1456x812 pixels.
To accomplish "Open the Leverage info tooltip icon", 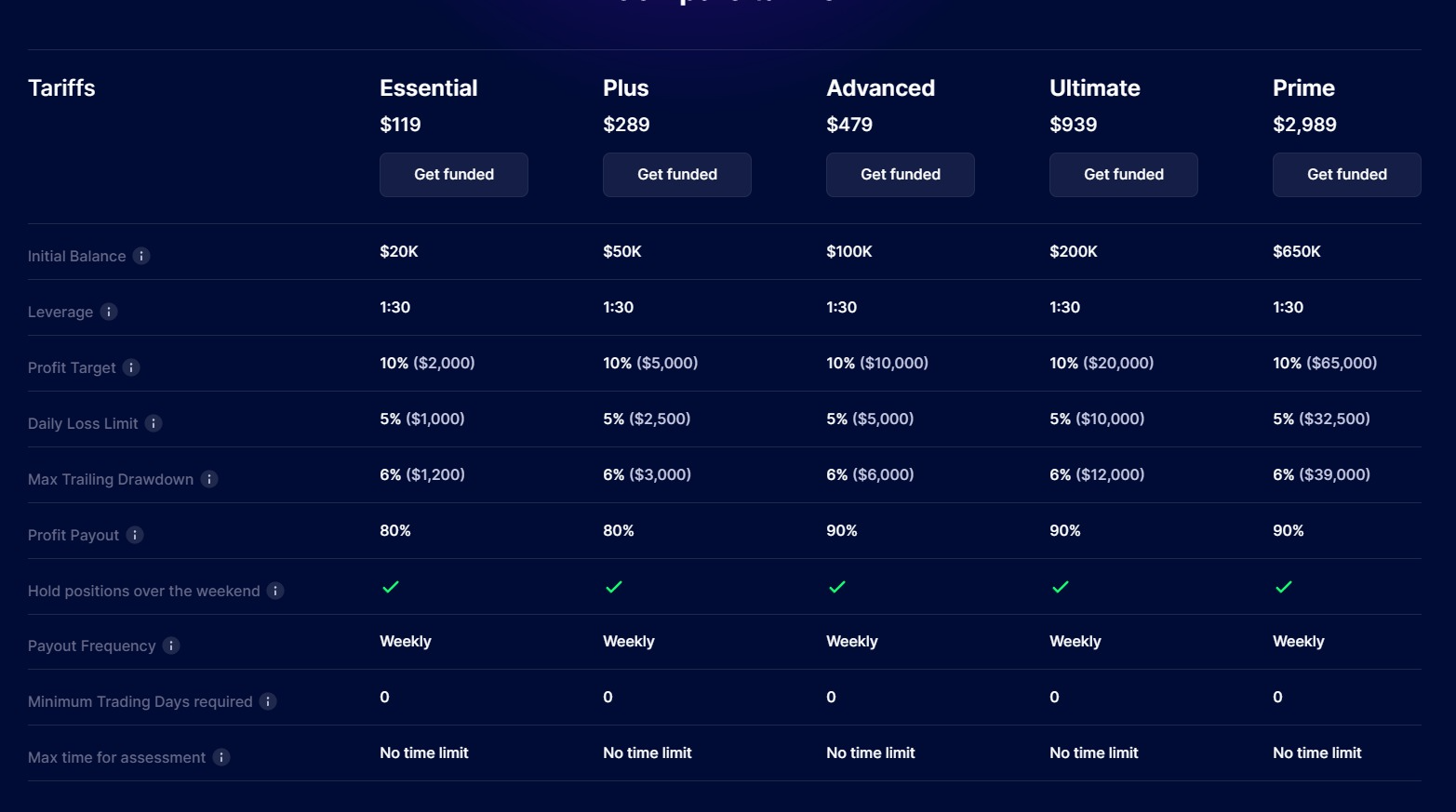I will [x=109, y=312].
